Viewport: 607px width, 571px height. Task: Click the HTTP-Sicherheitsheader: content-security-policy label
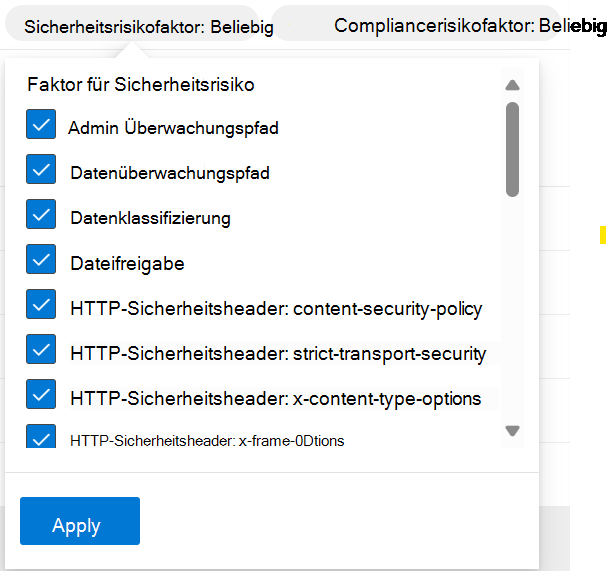coord(276,308)
